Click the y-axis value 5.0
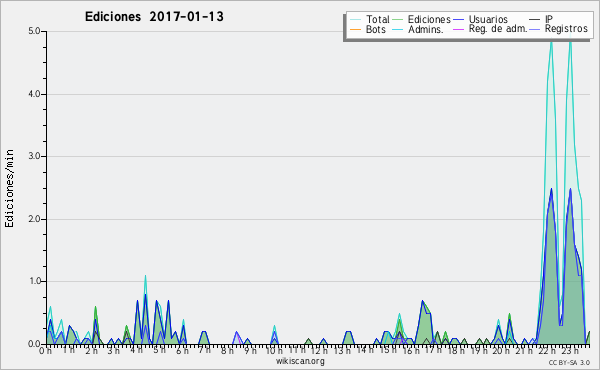Screen dimensions: 600x370 point(34,31)
